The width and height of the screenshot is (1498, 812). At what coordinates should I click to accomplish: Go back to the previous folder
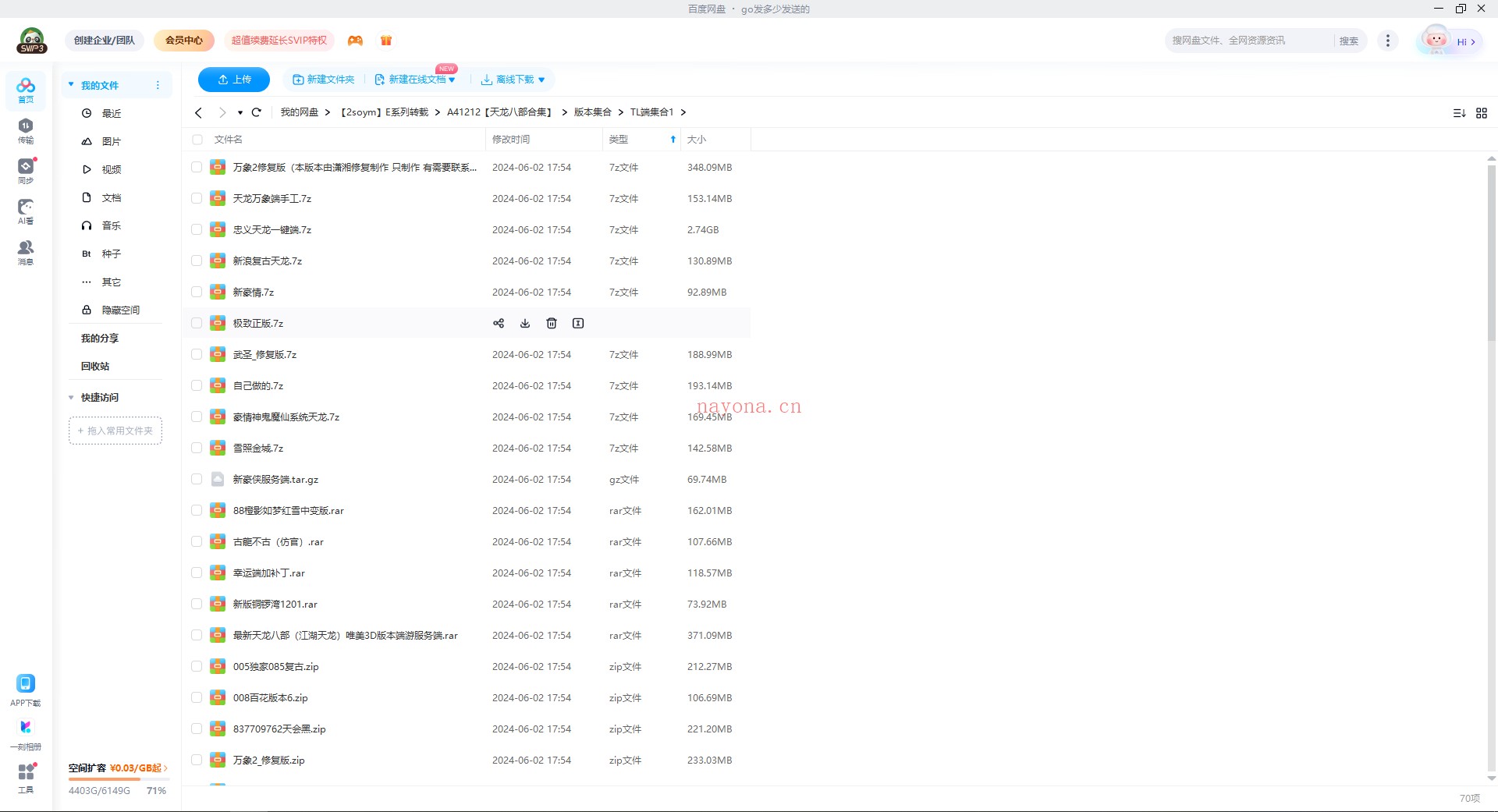point(199,112)
